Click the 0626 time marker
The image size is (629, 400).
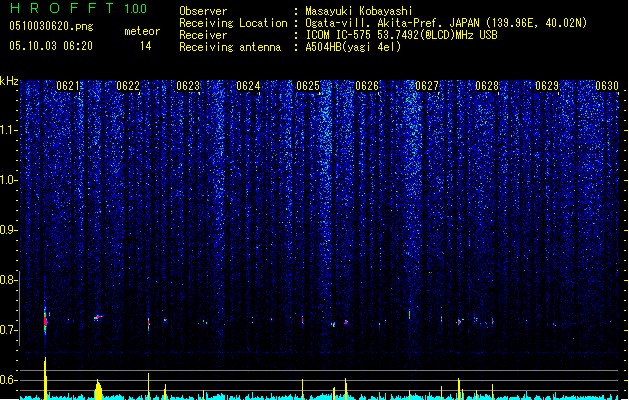(x=367, y=86)
